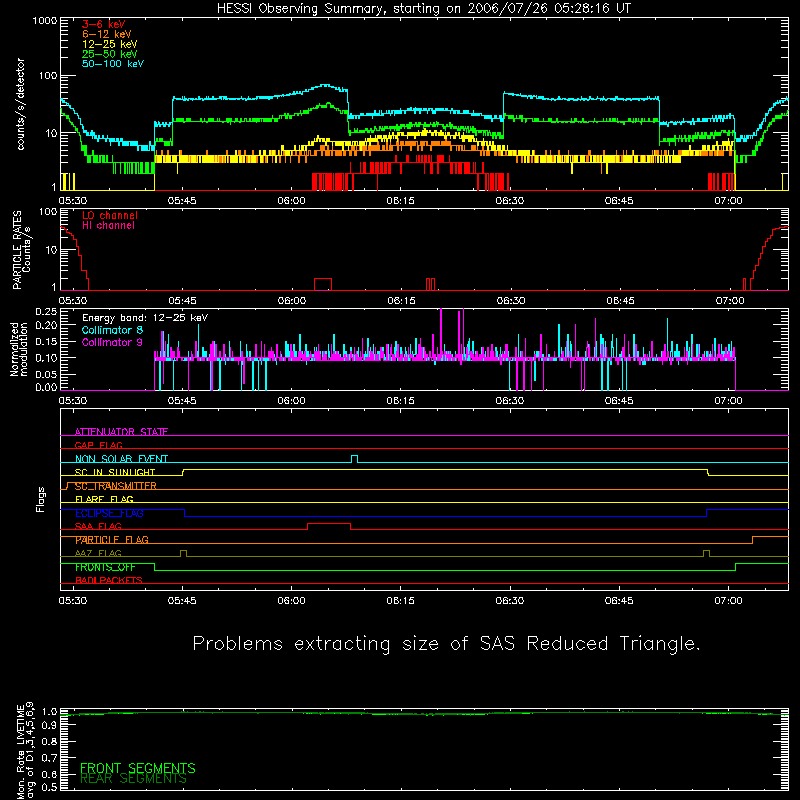This screenshot has width=800, height=800.
Task: Click the counts/s/detector axis label
Action: click(x=21, y=104)
